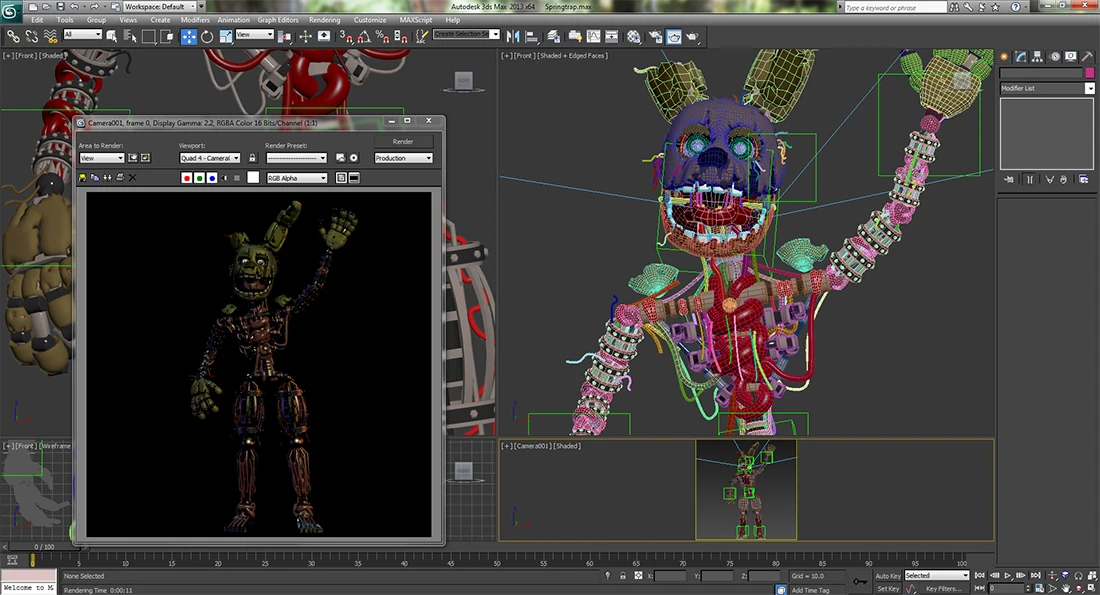This screenshot has height=595, width=1100.
Task: Click the Mirror tool icon
Action: point(513,36)
